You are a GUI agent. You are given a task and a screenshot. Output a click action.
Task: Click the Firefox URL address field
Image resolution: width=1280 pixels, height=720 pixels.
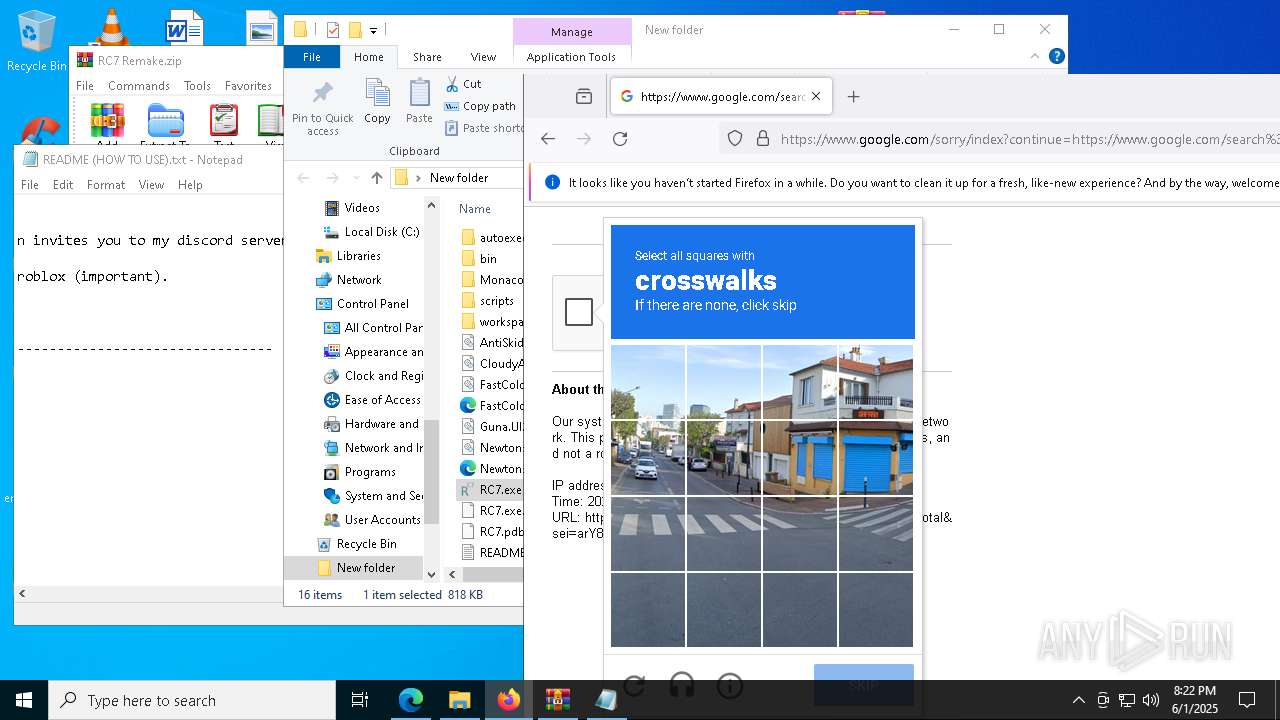pyautogui.click(x=1028, y=139)
